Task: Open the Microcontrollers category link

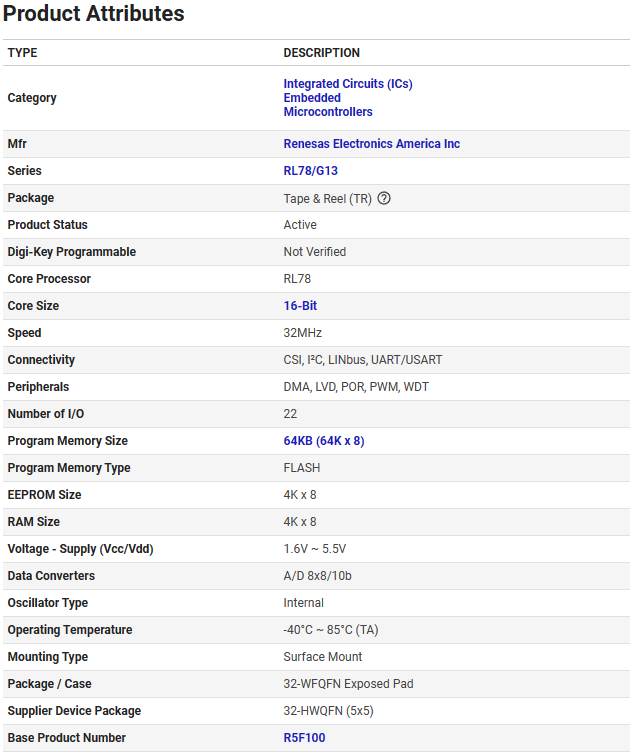Action: click(328, 112)
